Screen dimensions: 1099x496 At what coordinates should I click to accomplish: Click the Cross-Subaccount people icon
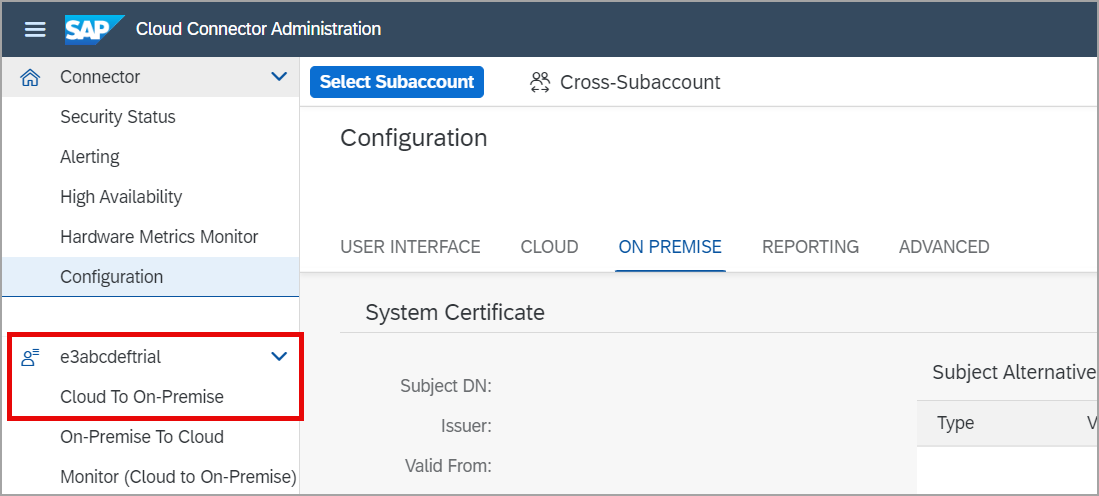click(540, 82)
